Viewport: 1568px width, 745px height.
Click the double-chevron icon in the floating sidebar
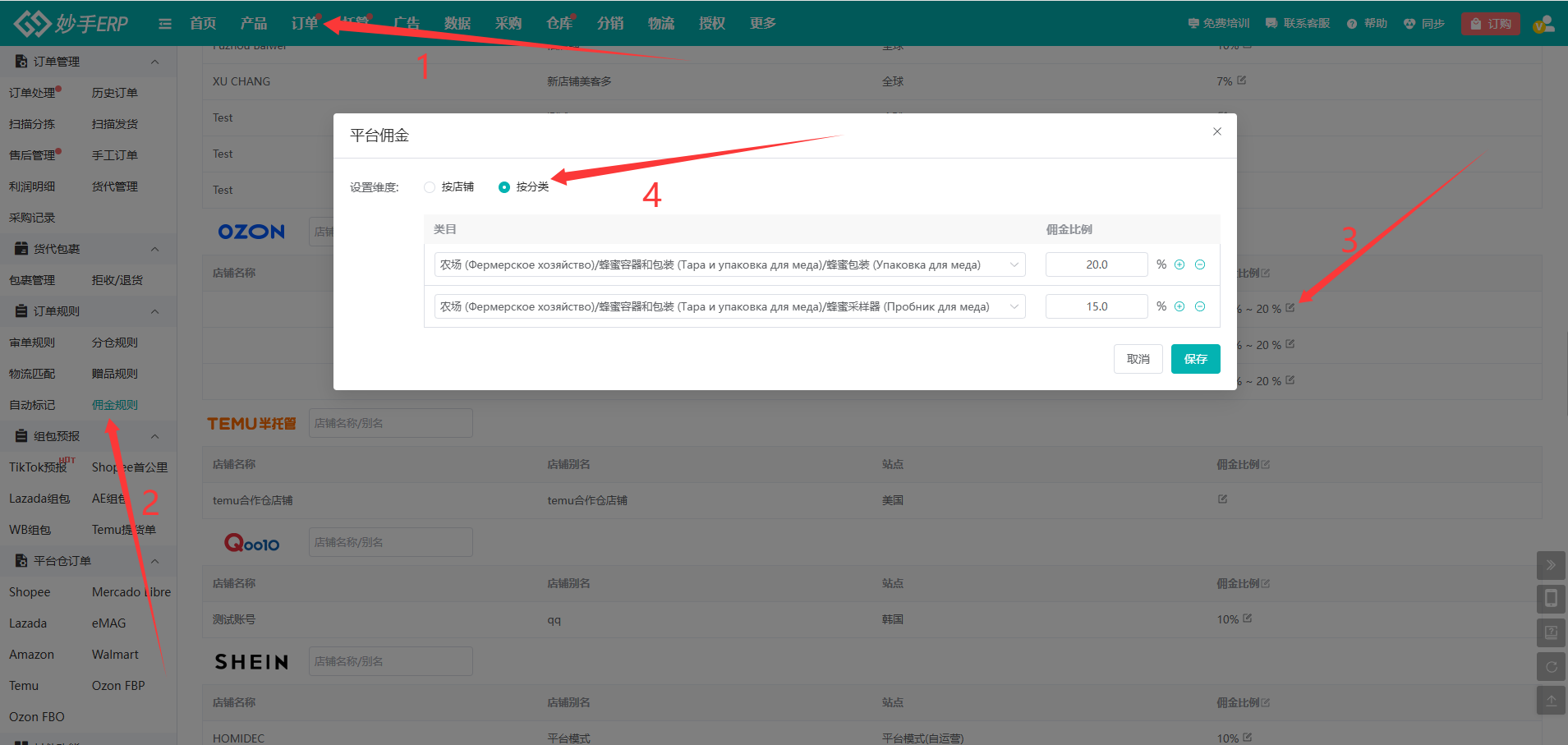[1551, 565]
